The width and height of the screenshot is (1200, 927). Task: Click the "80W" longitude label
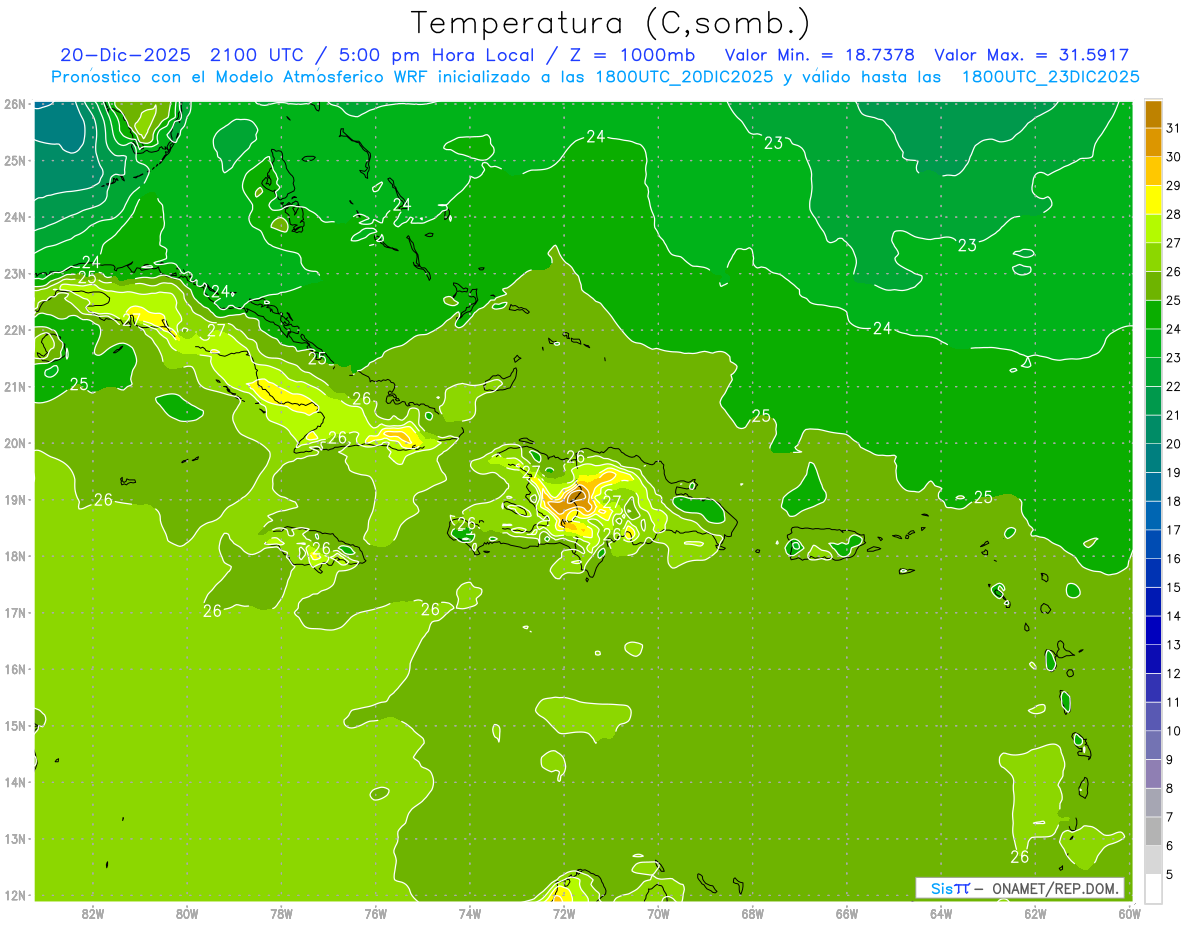(x=187, y=913)
